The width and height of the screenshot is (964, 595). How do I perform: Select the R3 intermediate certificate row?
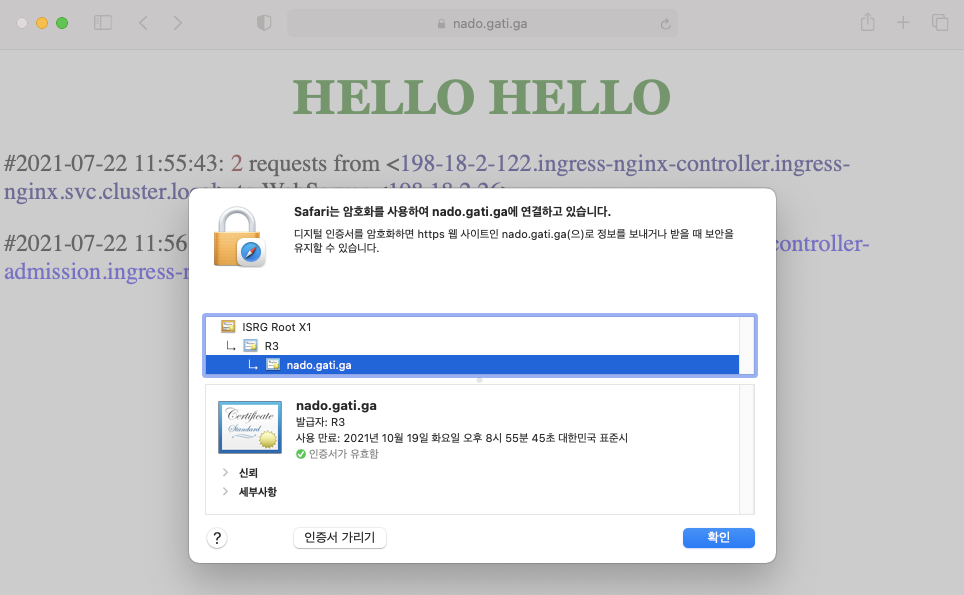pos(472,346)
